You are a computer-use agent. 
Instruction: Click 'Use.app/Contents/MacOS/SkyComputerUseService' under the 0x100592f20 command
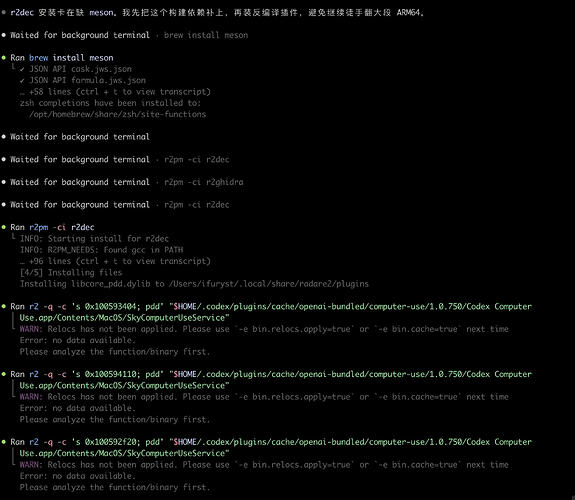point(124,453)
